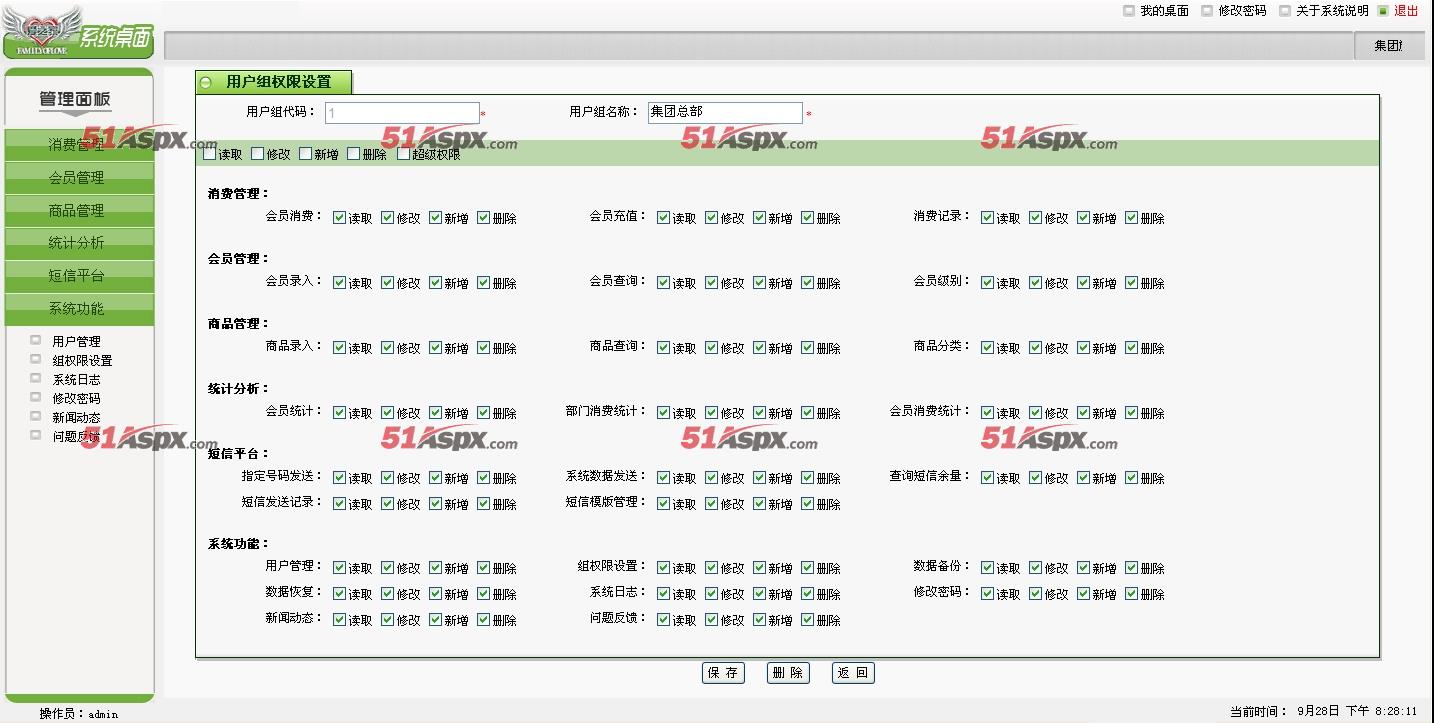1434x723 pixels.
Task: Uncheck 新增 for 短信发送记录
Action: coord(436,503)
